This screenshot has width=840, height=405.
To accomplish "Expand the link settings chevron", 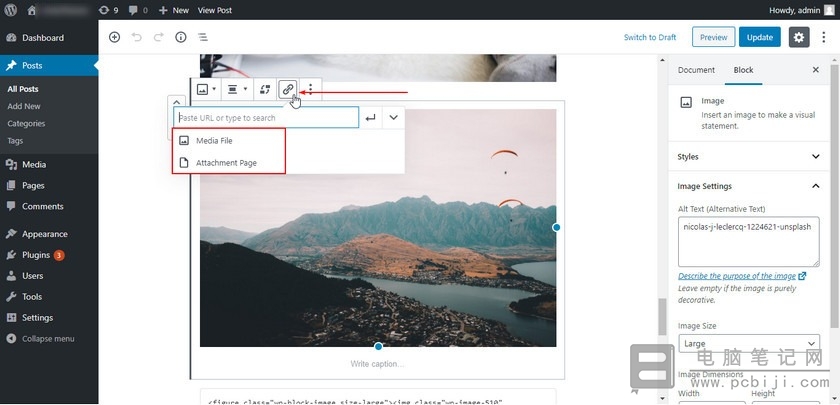I will coord(394,118).
